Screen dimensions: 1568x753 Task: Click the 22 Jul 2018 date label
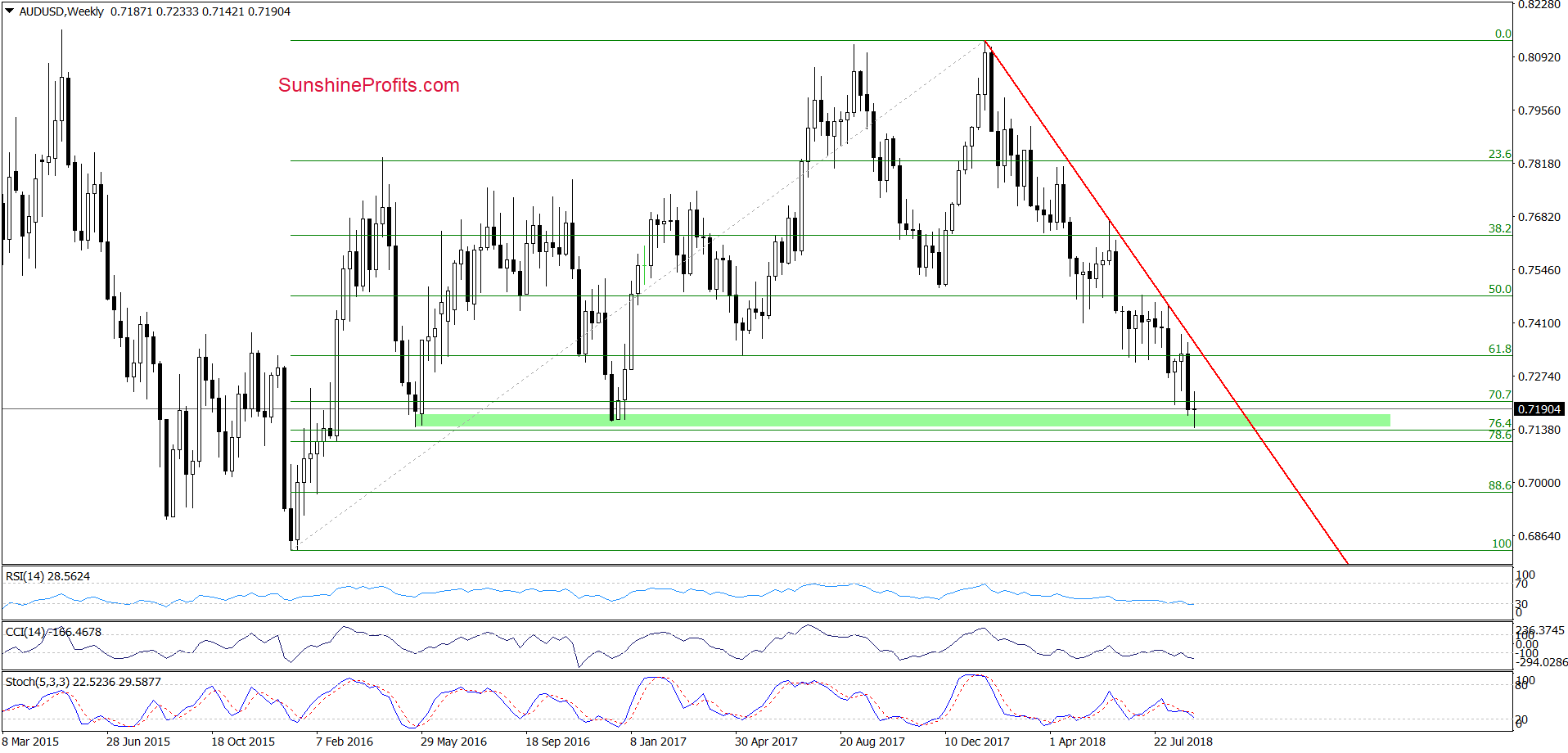(x=1183, y=742)
